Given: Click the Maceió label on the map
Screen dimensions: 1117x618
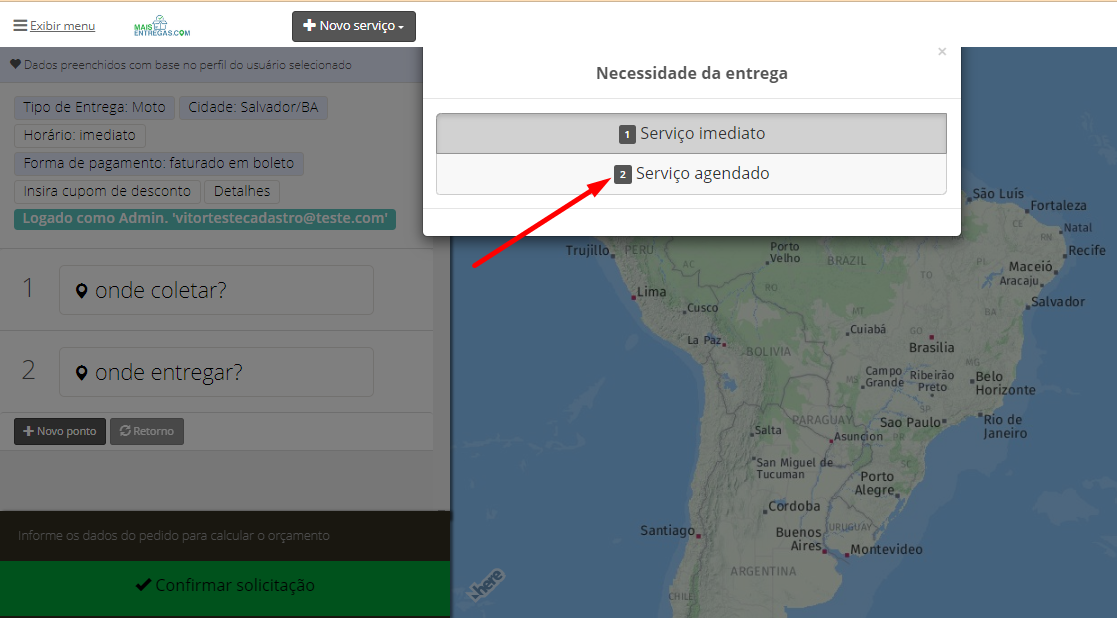Looking at the screenshot, I should (x=1030, y=267).
